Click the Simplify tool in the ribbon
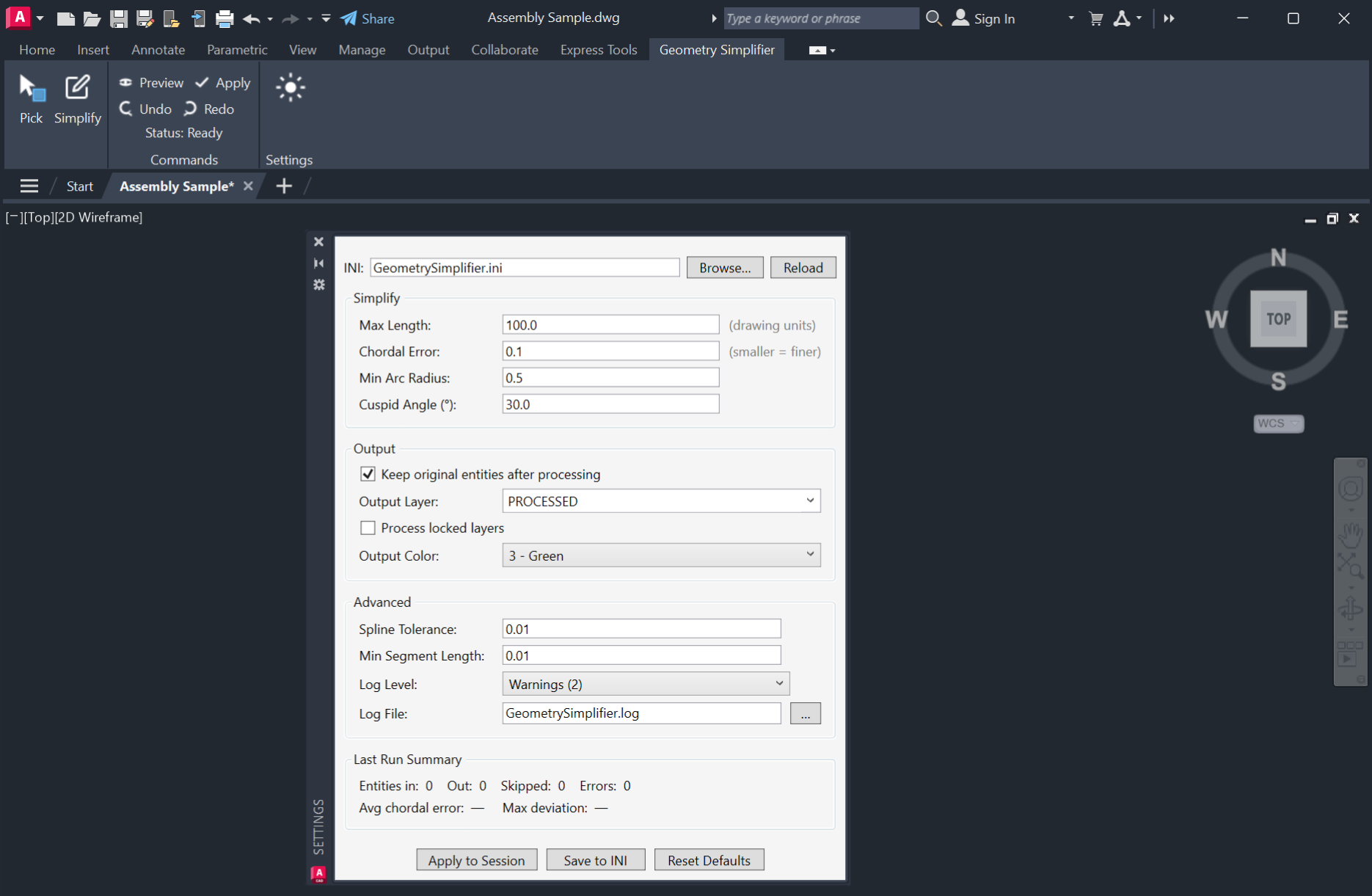The image size is (1372, 896). point(77,98)
